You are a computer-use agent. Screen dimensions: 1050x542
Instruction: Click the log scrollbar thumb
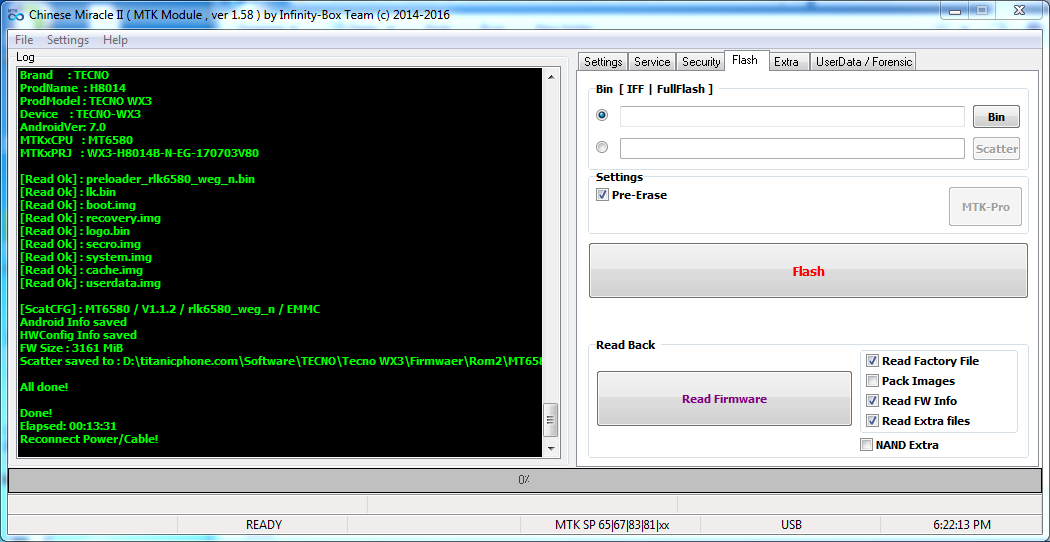coord(550,420)
